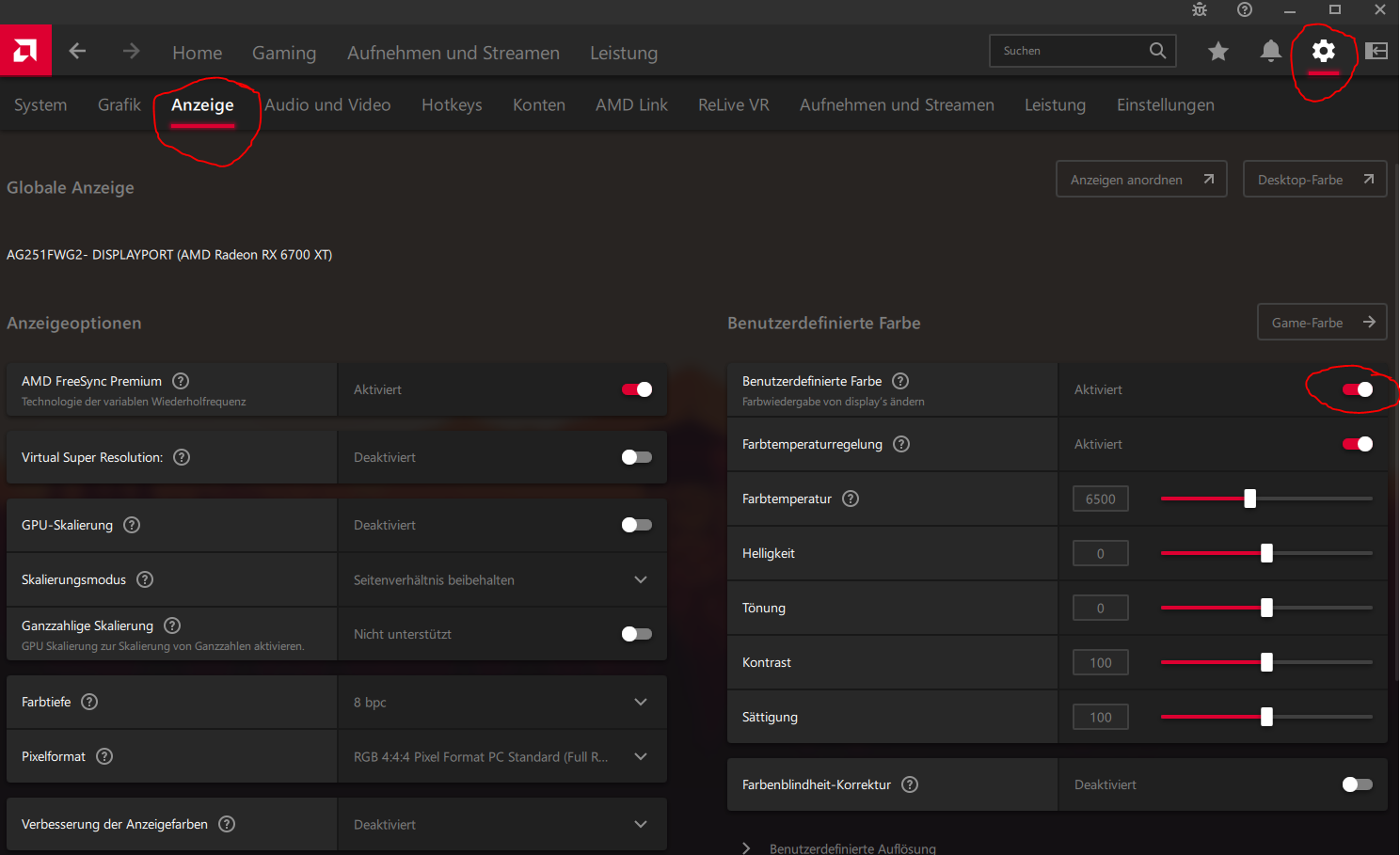
Task: Open Verbesserung der Anzeigefarben dropdown
Action: (x=502, y=824)
